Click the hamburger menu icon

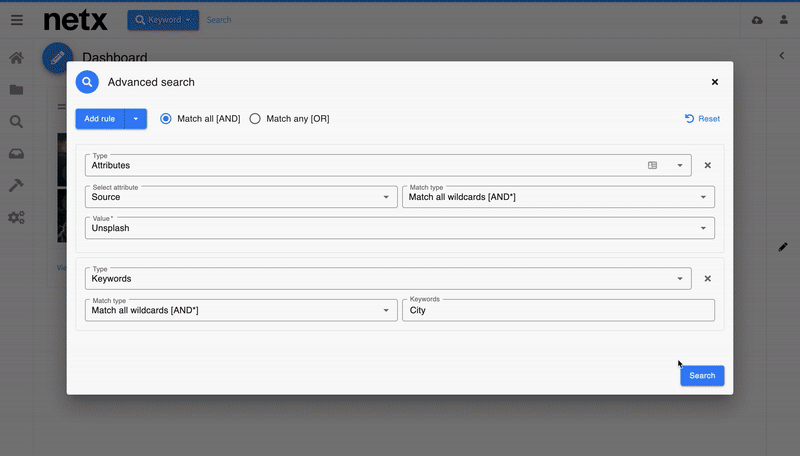click(x=16, y=20)
